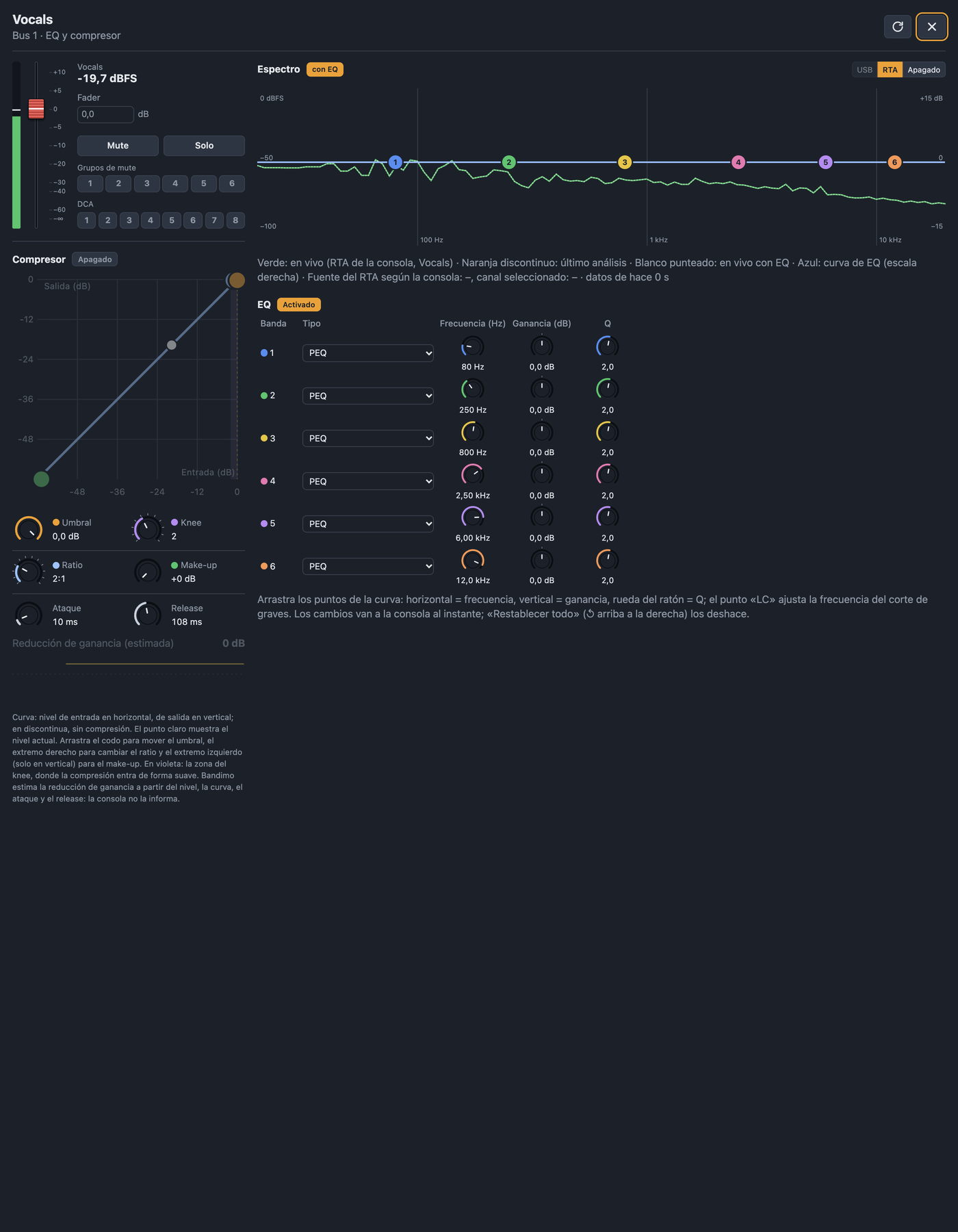Toggle DCA 8 assignment
Screen dimensions: 958x1232
(235, 220)
